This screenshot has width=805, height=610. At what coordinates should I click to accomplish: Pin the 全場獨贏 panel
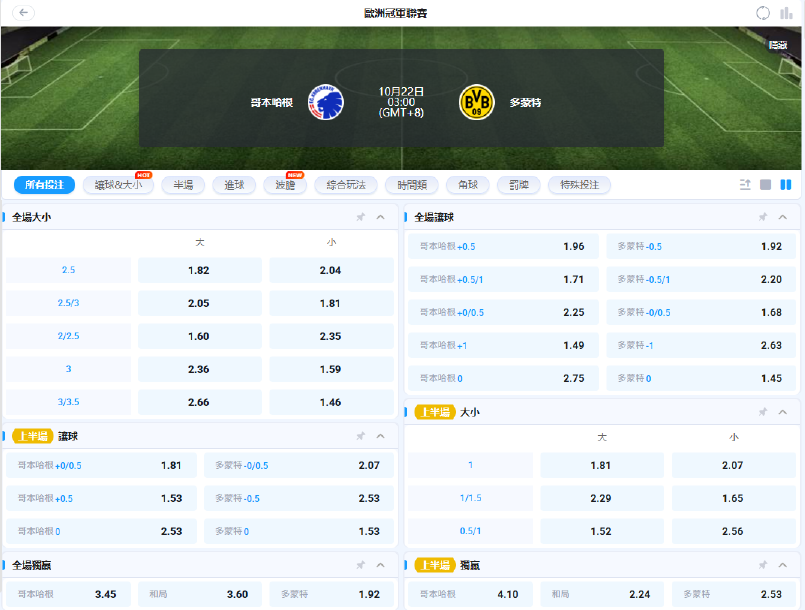pyautogui.click(x=360, y=565)
